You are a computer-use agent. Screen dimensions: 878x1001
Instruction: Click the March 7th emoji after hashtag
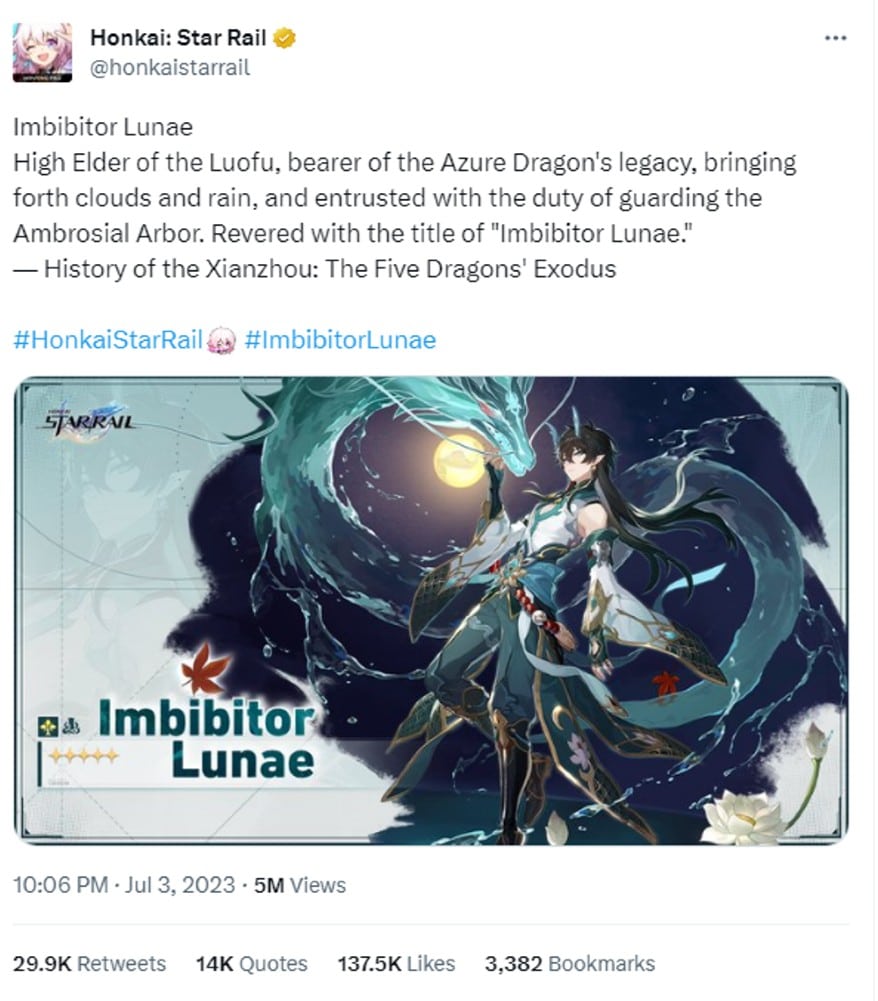tap(222, 340)
